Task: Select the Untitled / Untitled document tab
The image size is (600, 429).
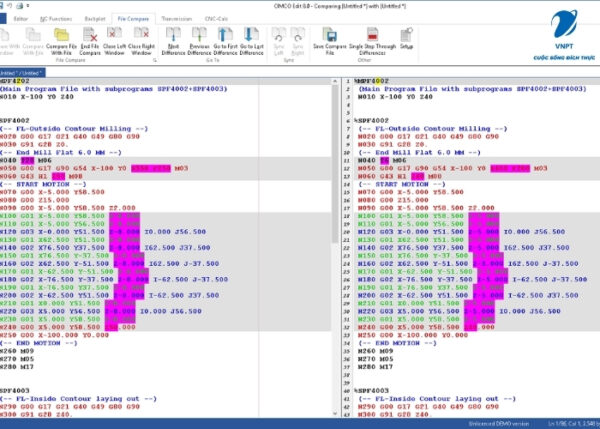Action: 22,73
